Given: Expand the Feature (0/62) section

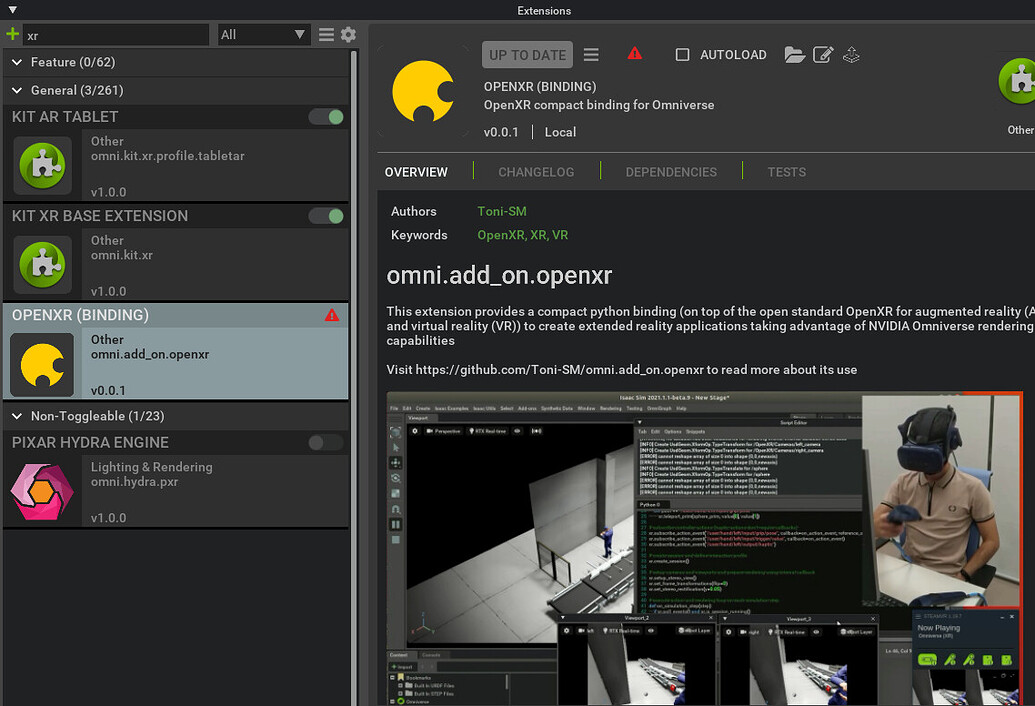Looking at the screenshot, I should point(15,62).
